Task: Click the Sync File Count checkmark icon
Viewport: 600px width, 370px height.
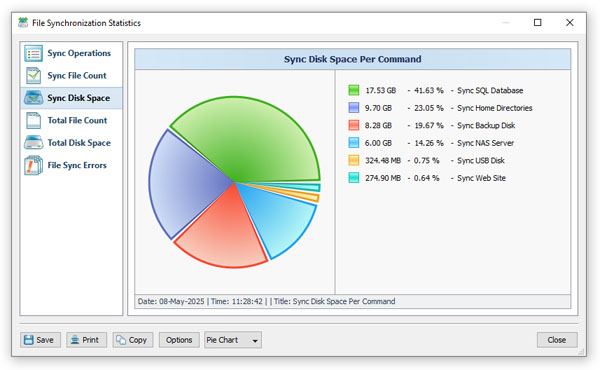Action: click(33, 75)
